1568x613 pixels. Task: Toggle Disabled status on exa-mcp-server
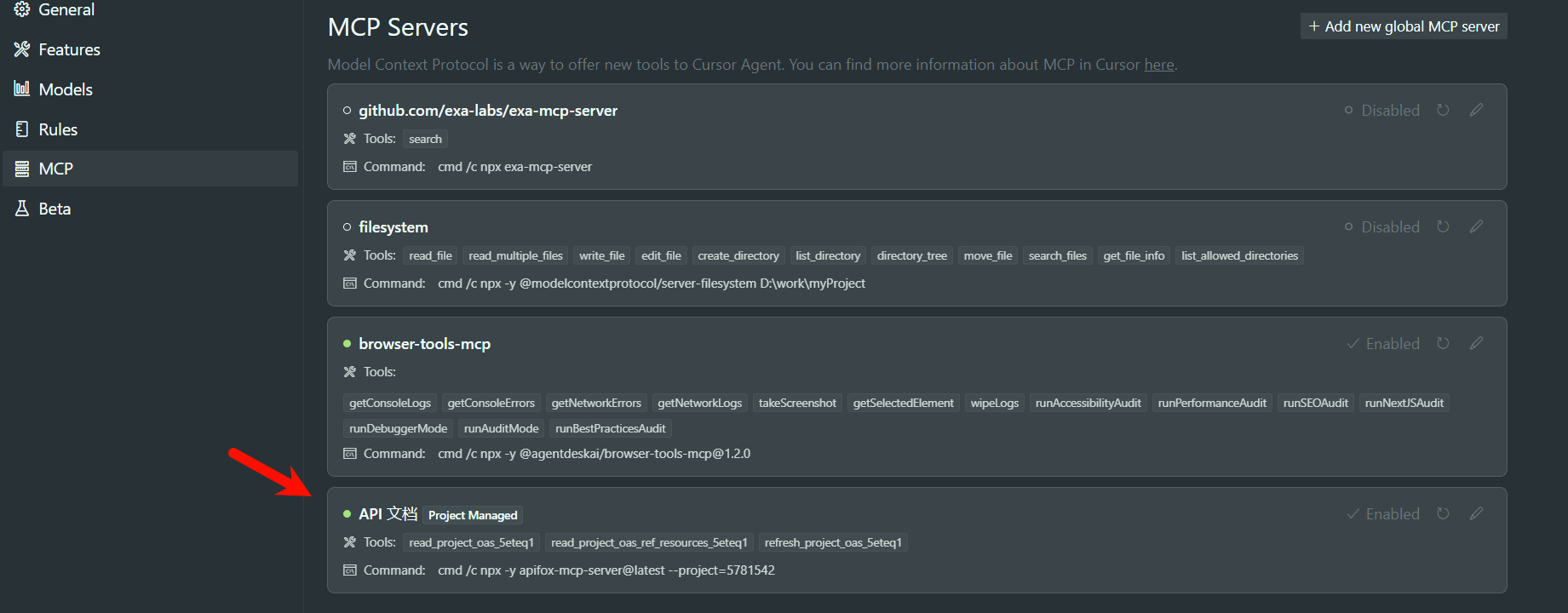click(x=1381, y=110)
